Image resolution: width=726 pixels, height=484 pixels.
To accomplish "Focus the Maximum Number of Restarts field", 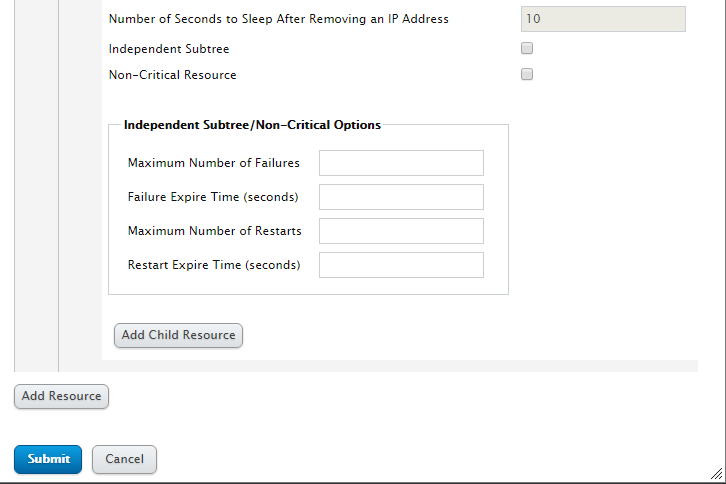I will [401, 231].
